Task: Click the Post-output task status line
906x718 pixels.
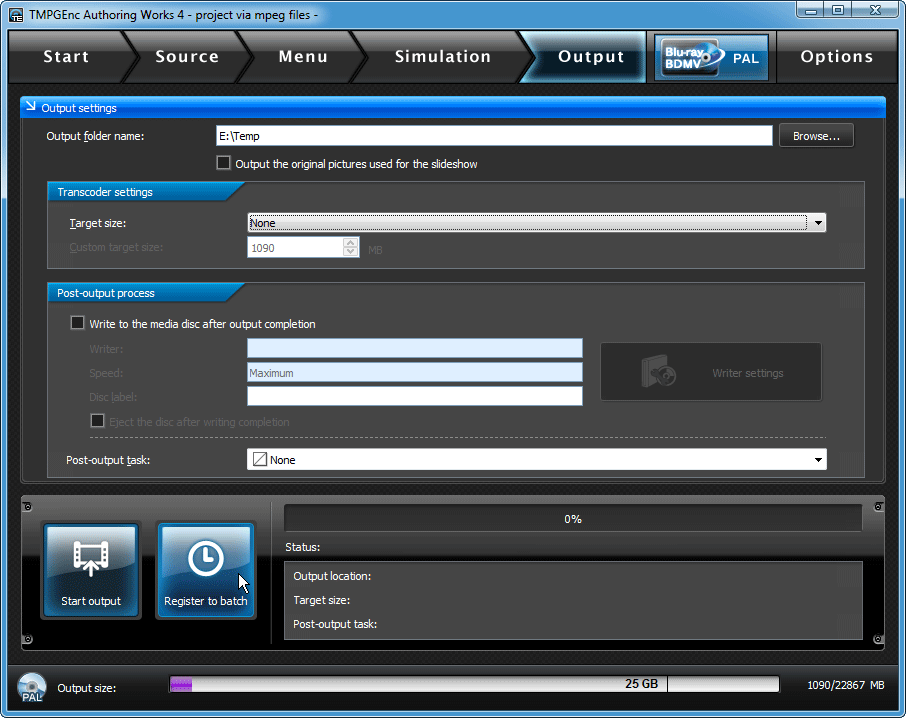Action: click(335, 624)
